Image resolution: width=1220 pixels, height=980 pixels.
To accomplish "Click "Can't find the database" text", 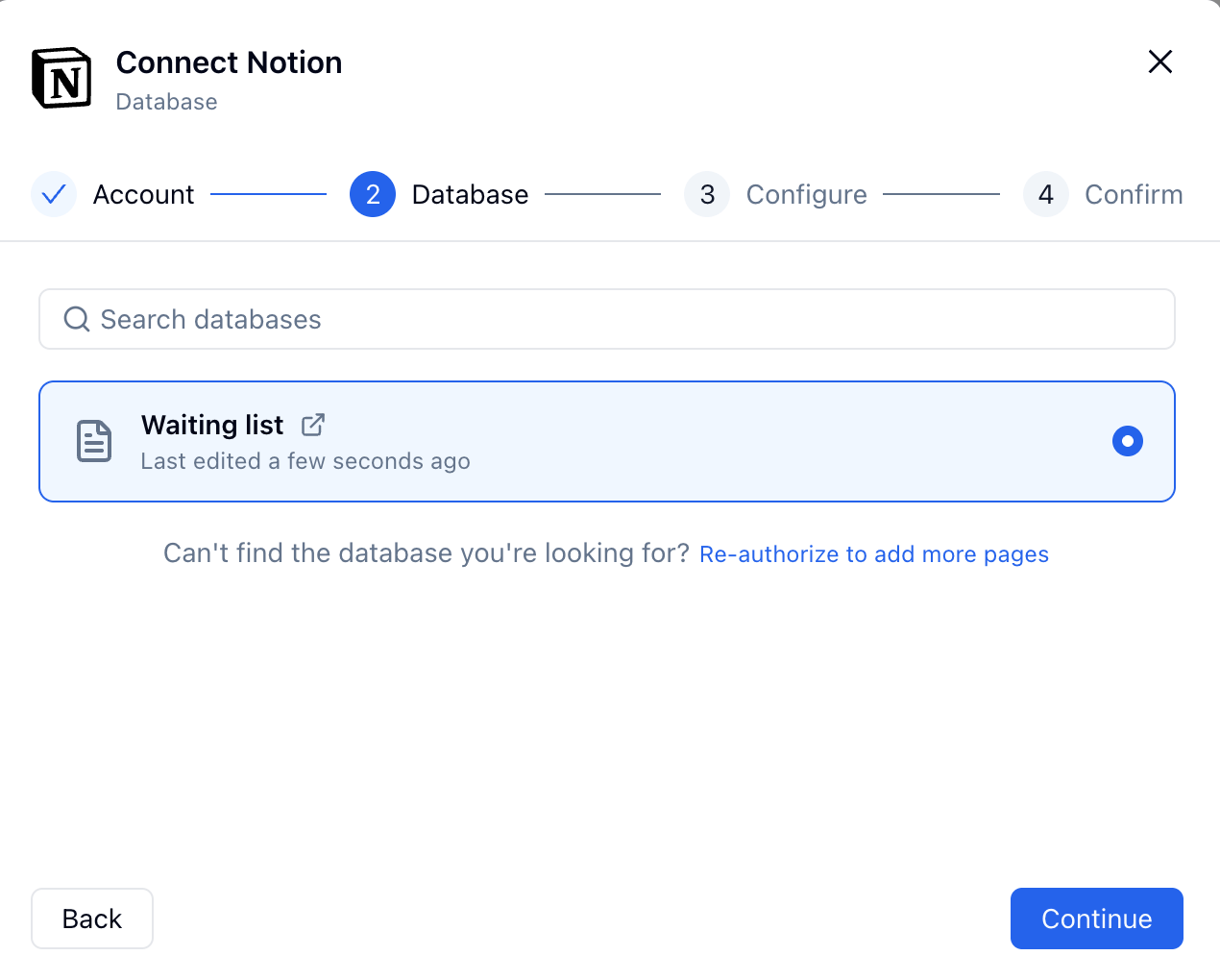I will tap(427, 553).
